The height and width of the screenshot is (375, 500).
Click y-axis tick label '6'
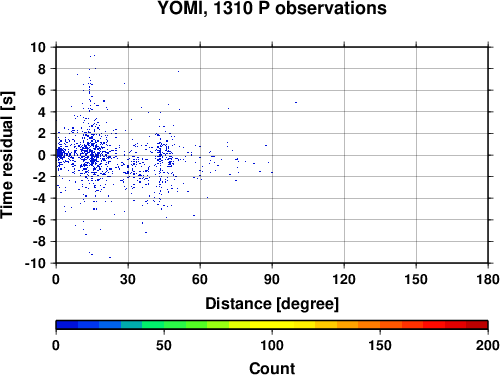(42, 90)
